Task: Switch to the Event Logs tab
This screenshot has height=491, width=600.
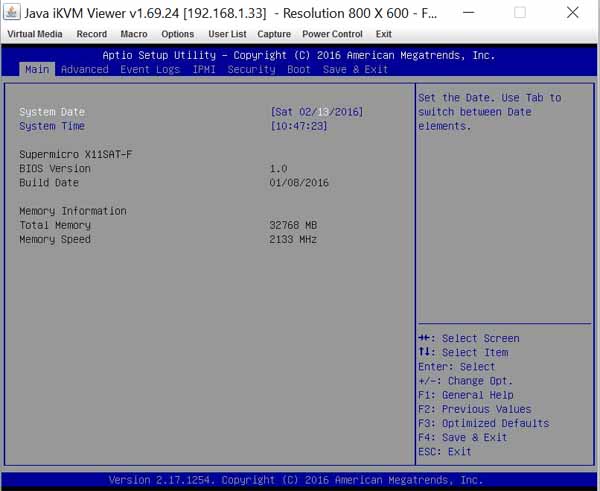Action: 150,69
